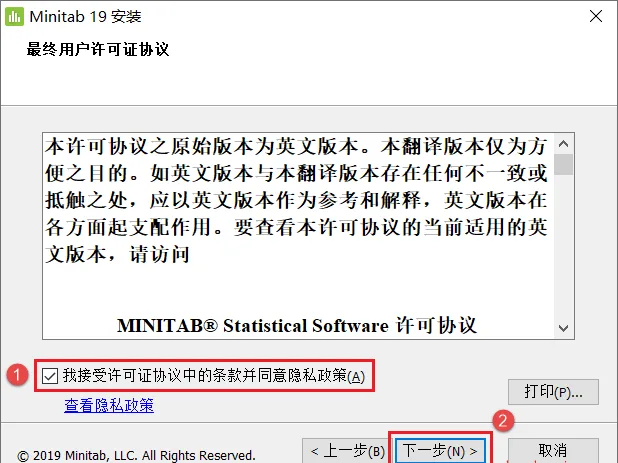Click the 最终用户许可证协议 heading text

(x=98, y=49)
